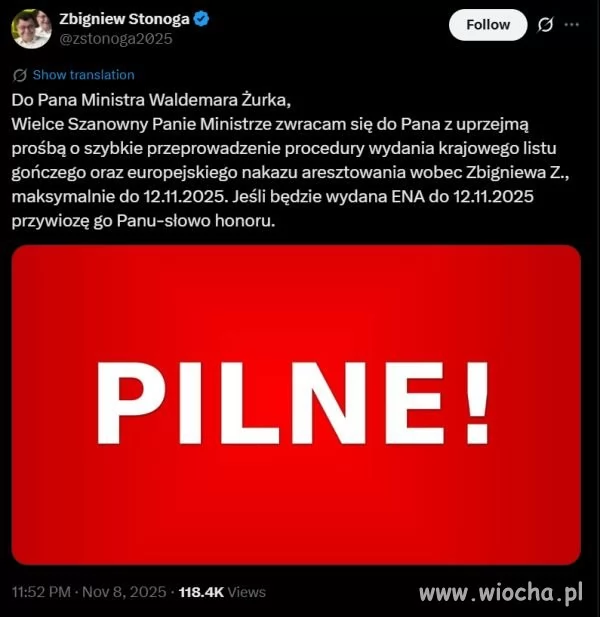Show translation of the post
This screenshot has width=600, height=617.
pos(83,75)
